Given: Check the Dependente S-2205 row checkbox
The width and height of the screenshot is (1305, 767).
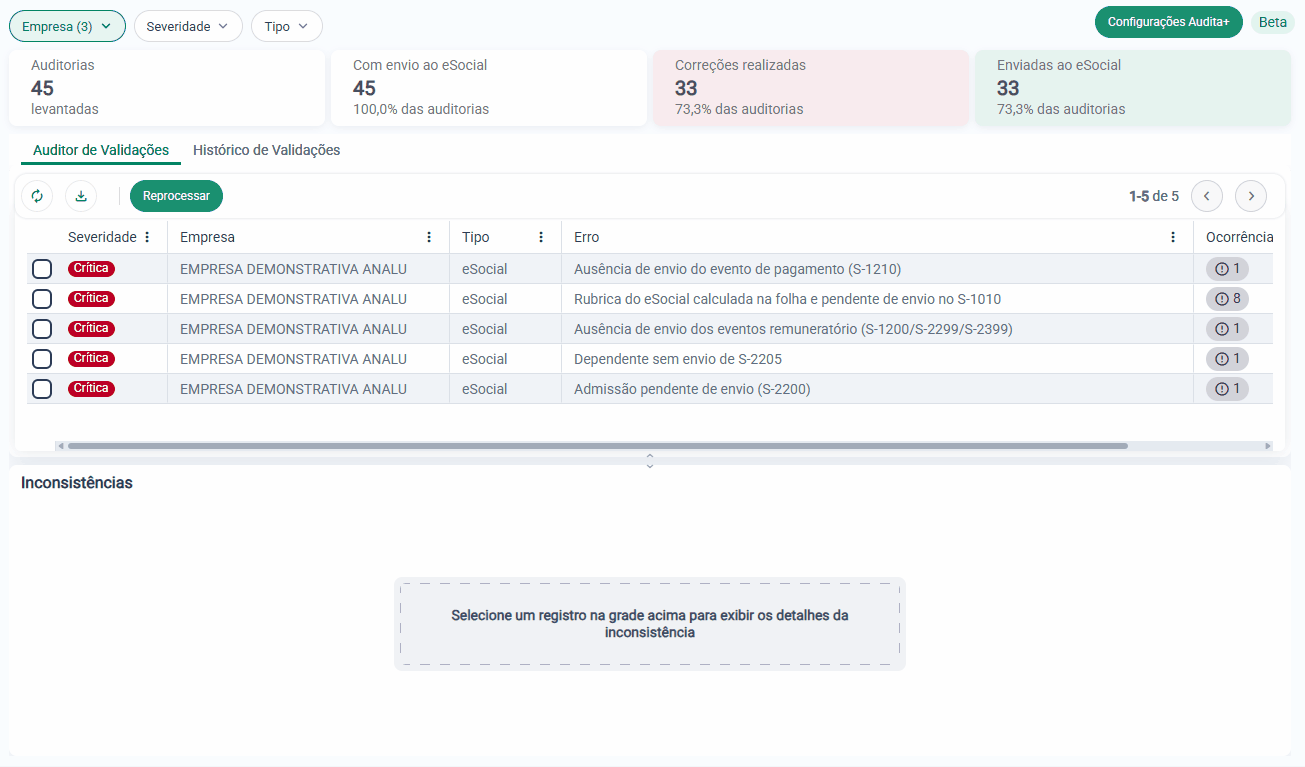Looking at the screenshot, I should [42, 359].
